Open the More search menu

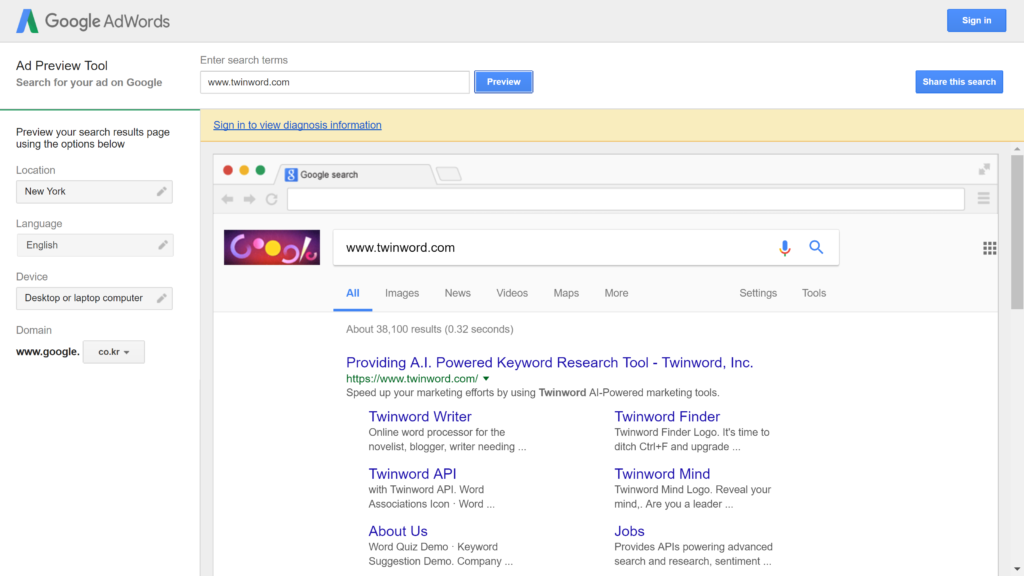(616, 293)
